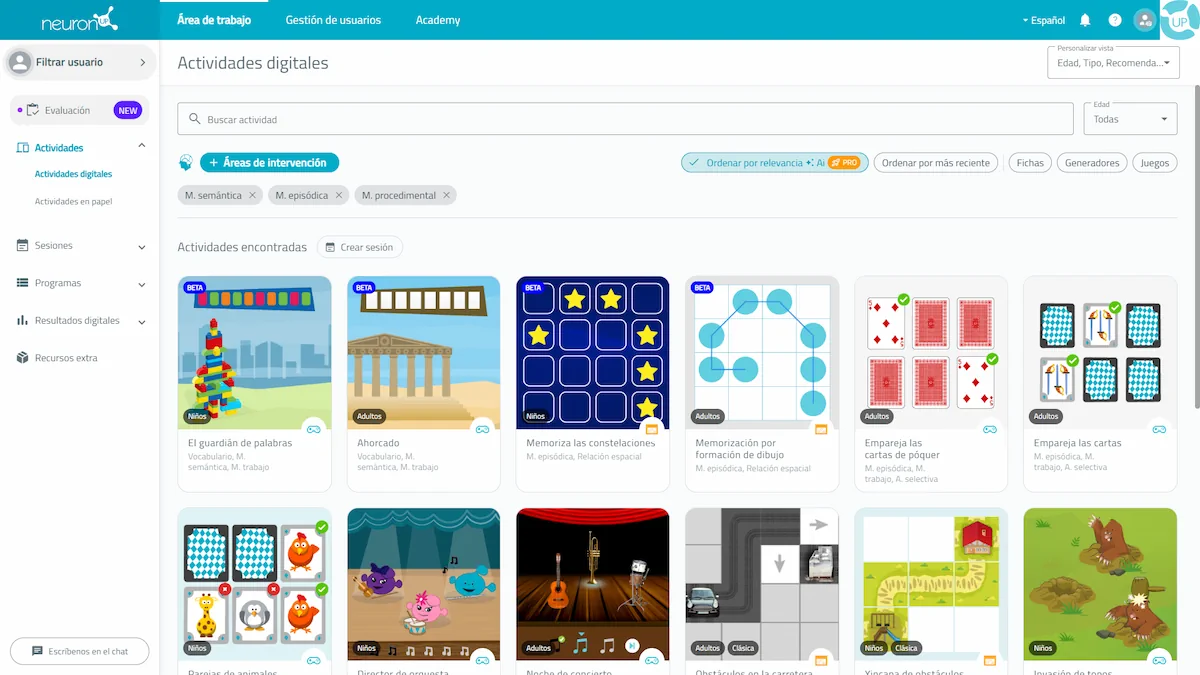Click gamepad icon on El guardián de palabras
1200x675 pixels.
[314, 429]
